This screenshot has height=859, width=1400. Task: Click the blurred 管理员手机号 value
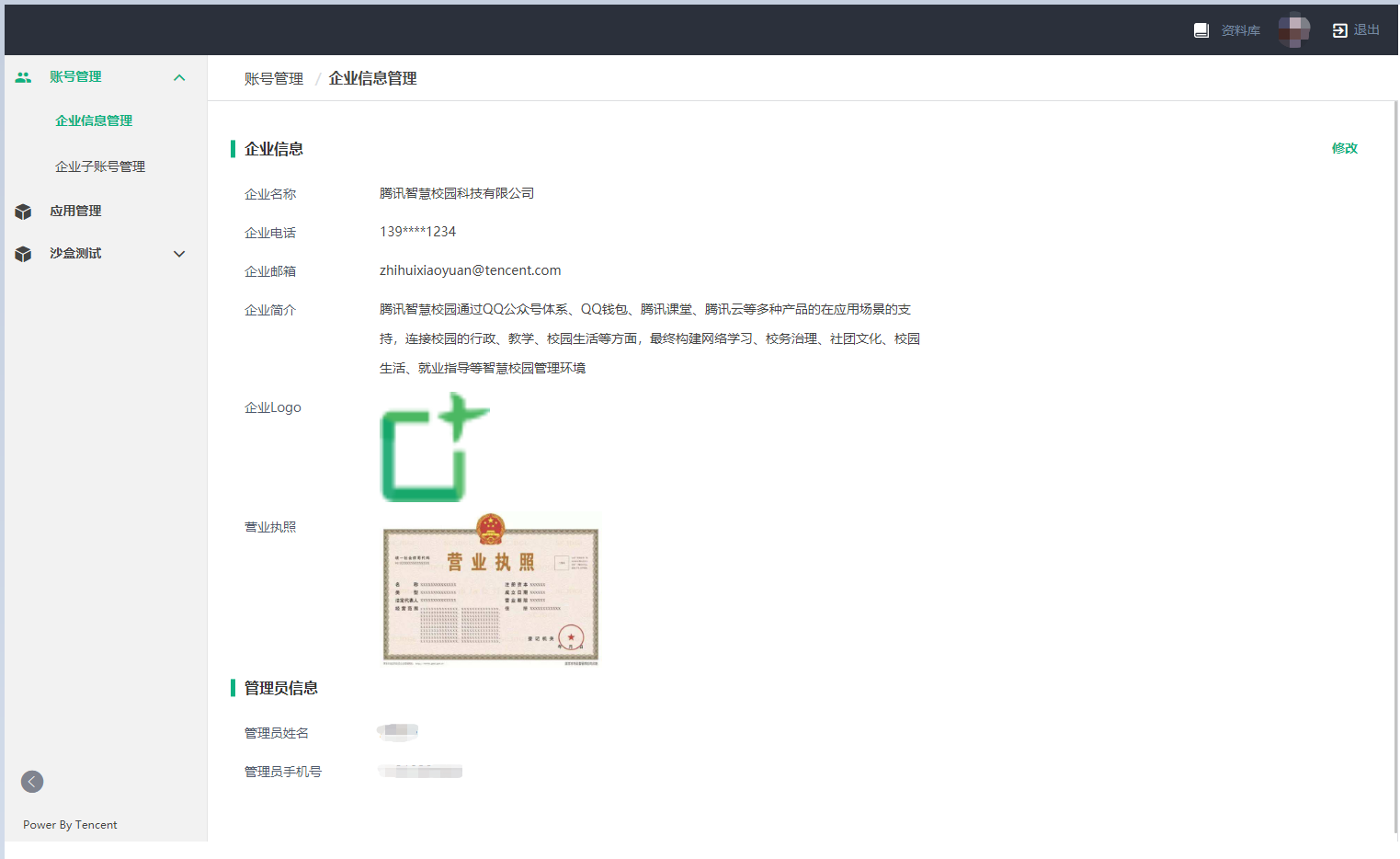pyautogui.click(x=420, y=771)
